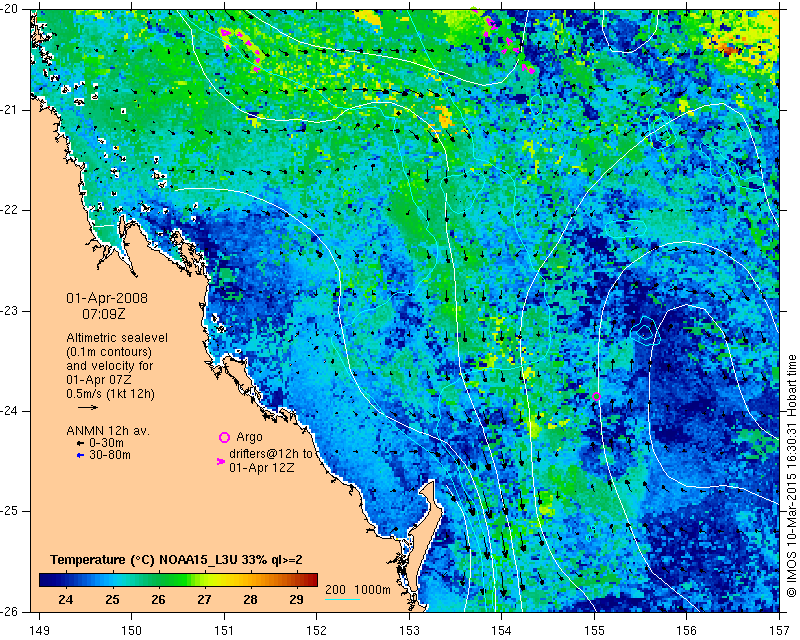Select the '07:09Z' time label
This screenshot has height=640, width=800.
click(x=104, y=314)
